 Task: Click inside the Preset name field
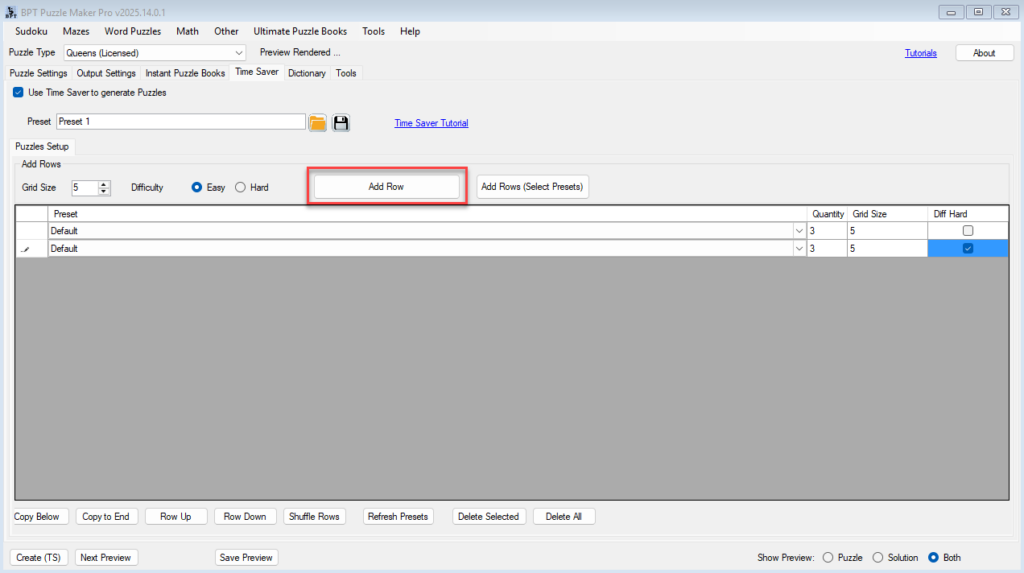pos(180,122)
